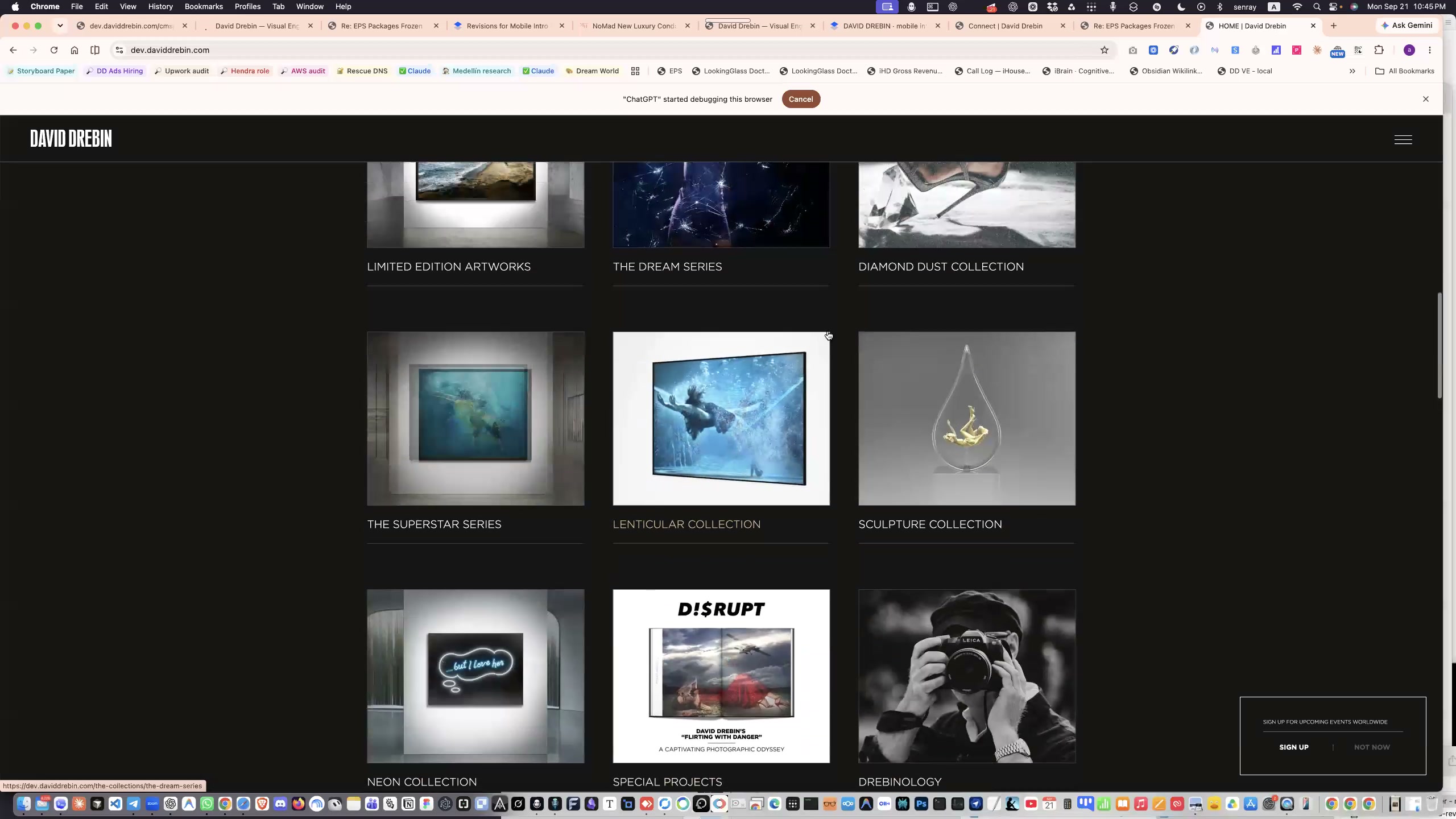Click the home icon in the toolbar
Image resolution: width=1456 pixels, height=819 pixels.
coord(75,50)
